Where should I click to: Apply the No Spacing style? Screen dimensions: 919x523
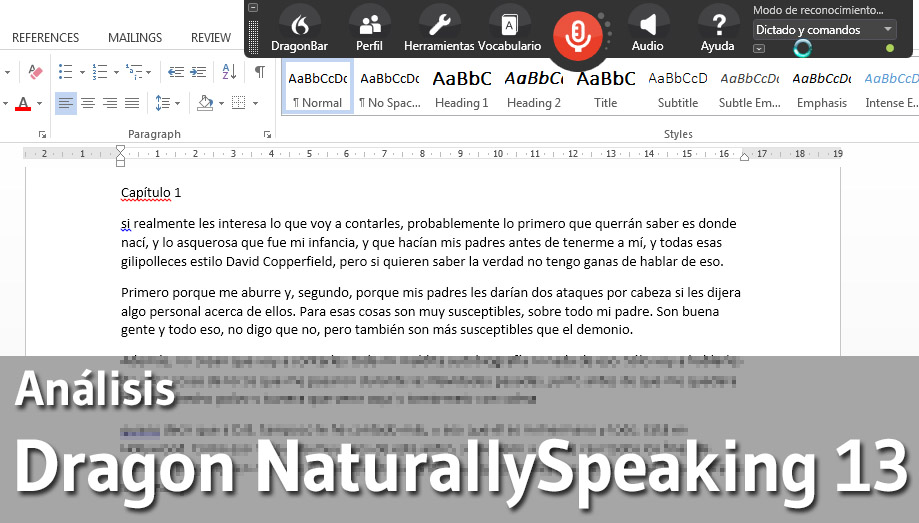[390, 86]
